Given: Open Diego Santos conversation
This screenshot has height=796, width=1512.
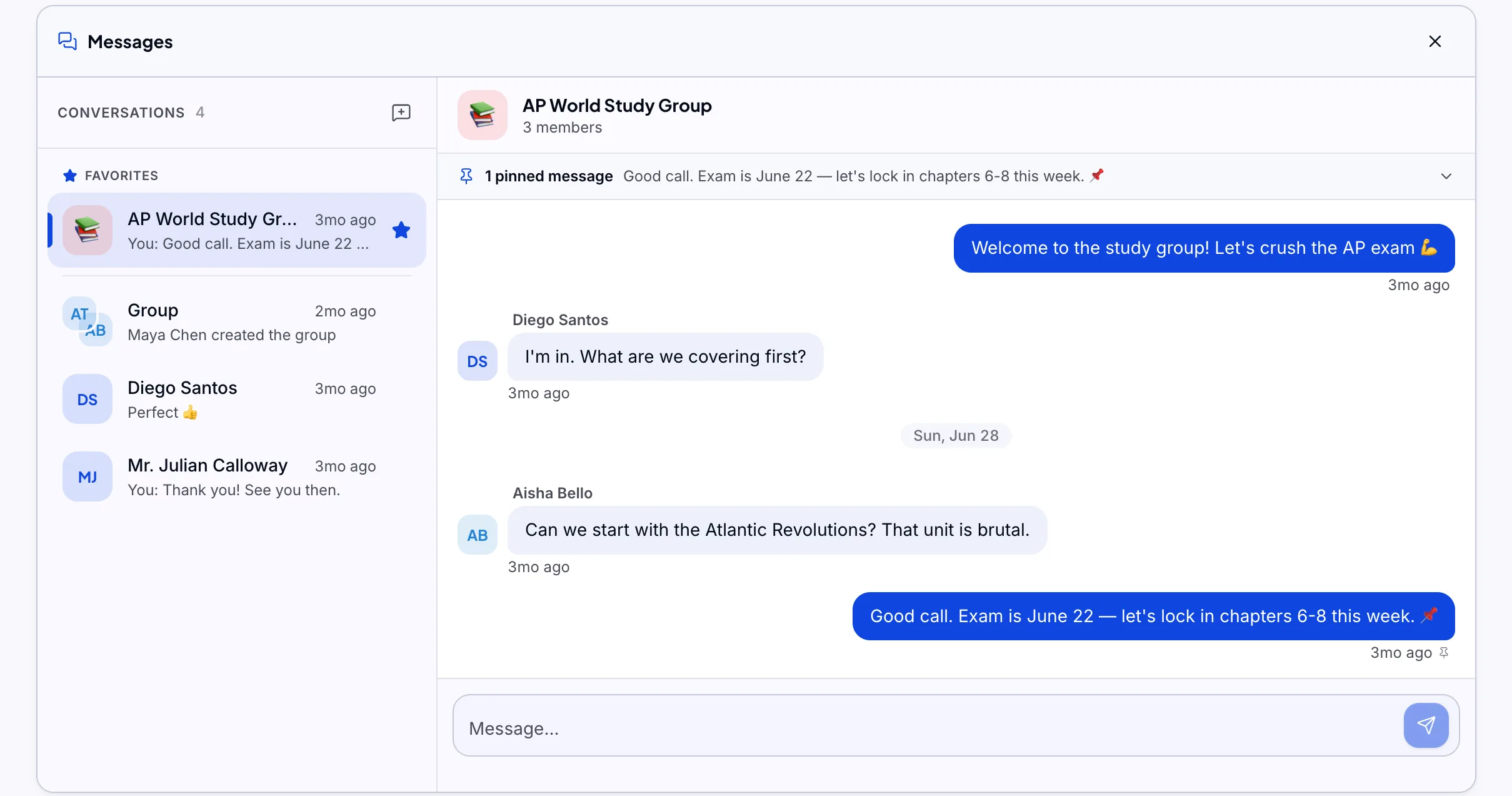Looking at the screenshot, I should pos(237,400).
